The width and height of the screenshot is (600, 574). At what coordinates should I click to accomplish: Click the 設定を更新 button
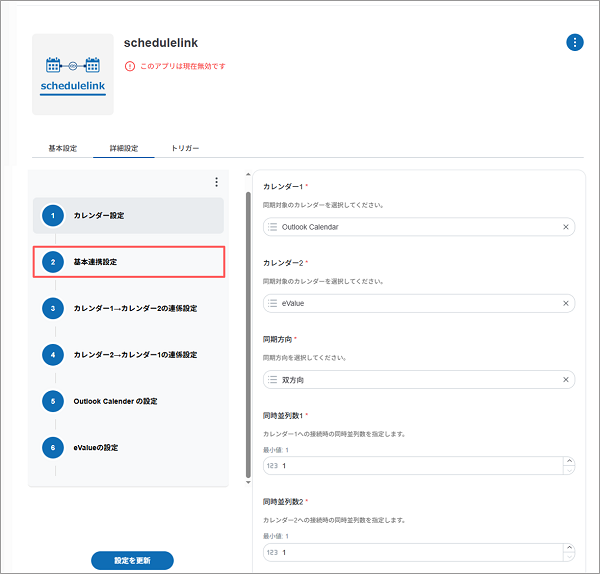132,560
